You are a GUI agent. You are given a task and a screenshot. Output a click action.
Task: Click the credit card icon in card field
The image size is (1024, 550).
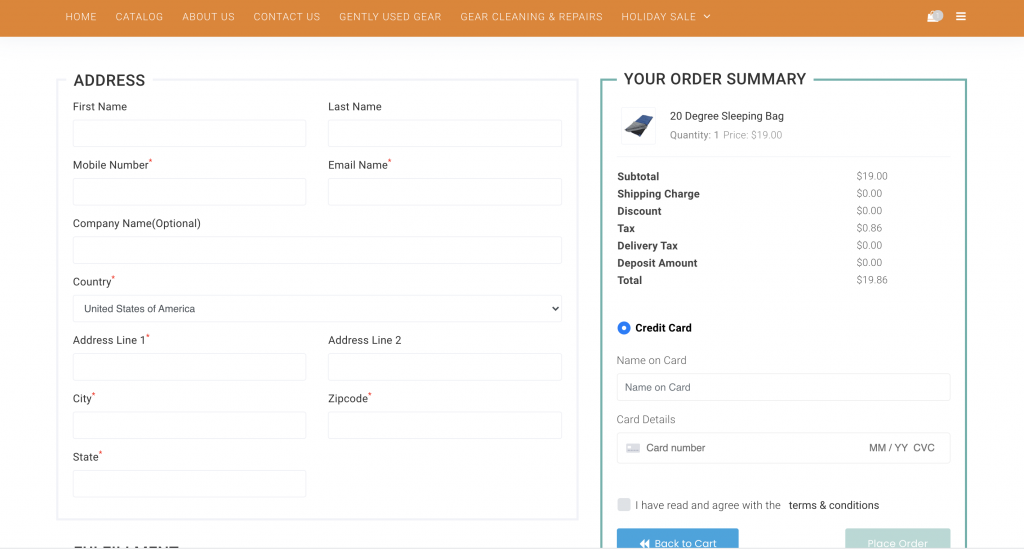(x=633, y=448)
